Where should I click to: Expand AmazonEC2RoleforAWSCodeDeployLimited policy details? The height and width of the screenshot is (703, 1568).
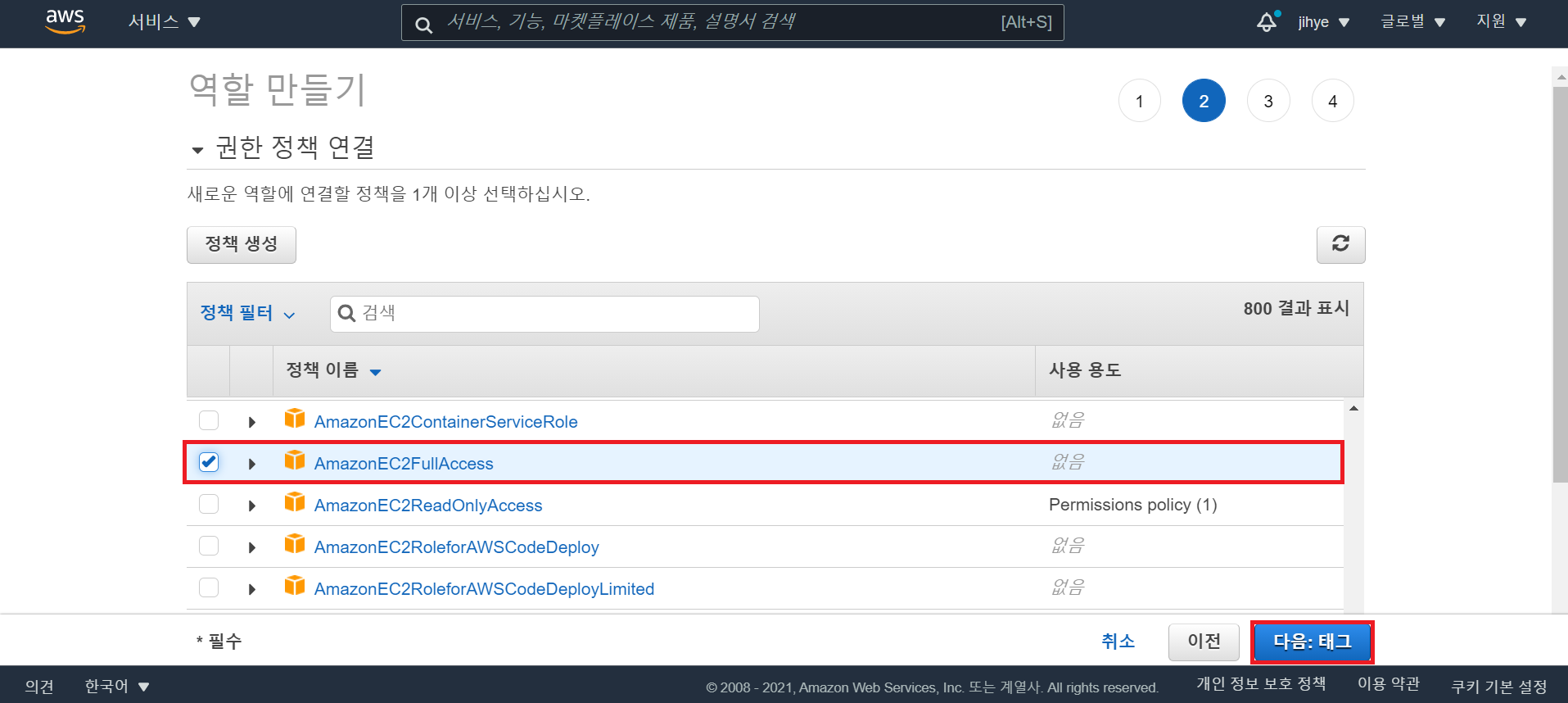tap(252, 589)
